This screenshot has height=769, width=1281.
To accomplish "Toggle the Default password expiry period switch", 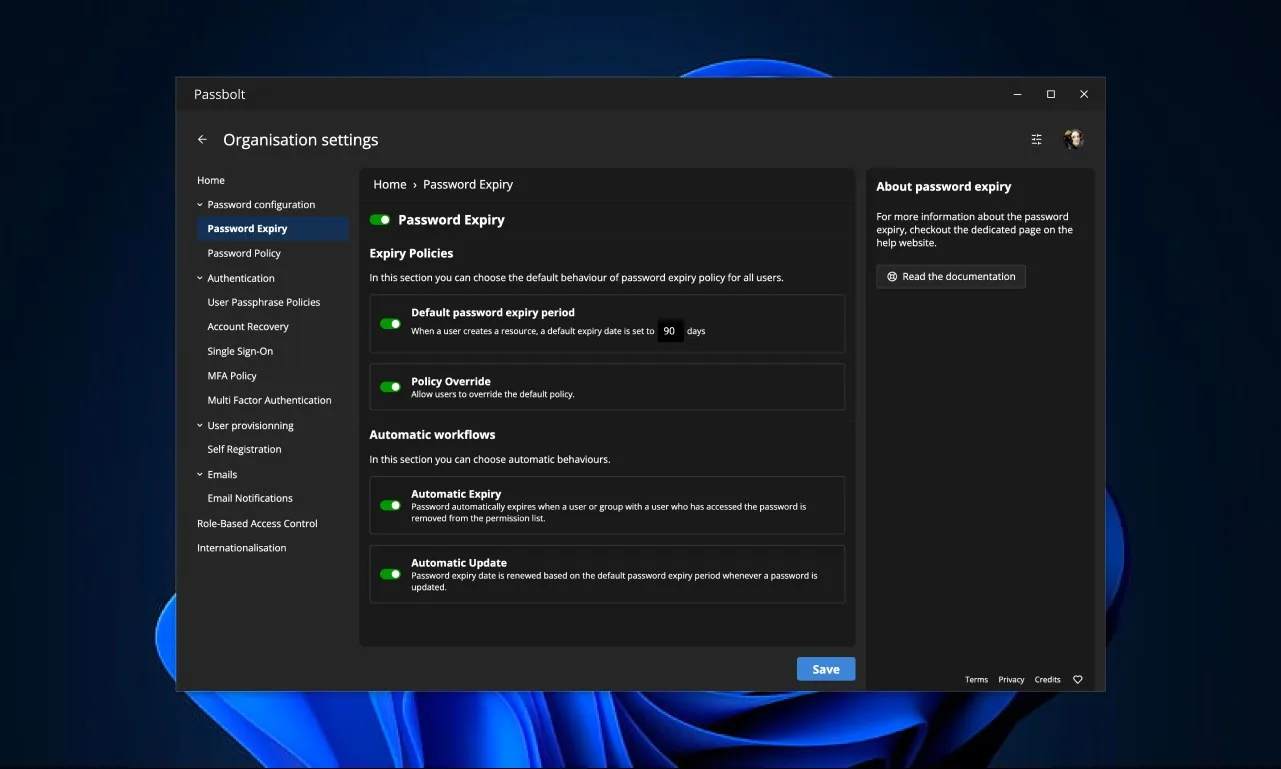I will [x=390, y=324].
